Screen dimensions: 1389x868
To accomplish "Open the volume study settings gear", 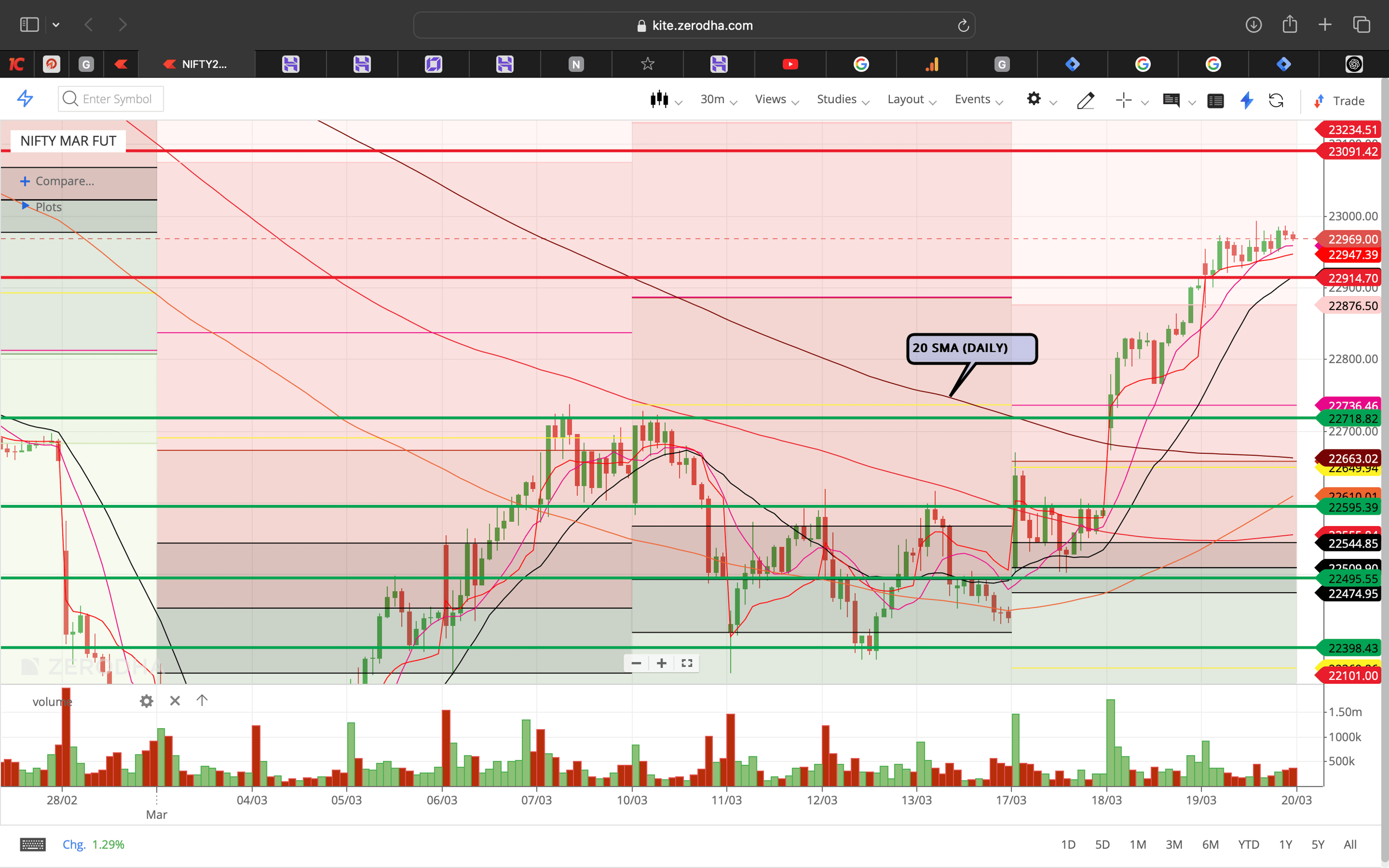I will pyautogui.click(x=146, y=701).
